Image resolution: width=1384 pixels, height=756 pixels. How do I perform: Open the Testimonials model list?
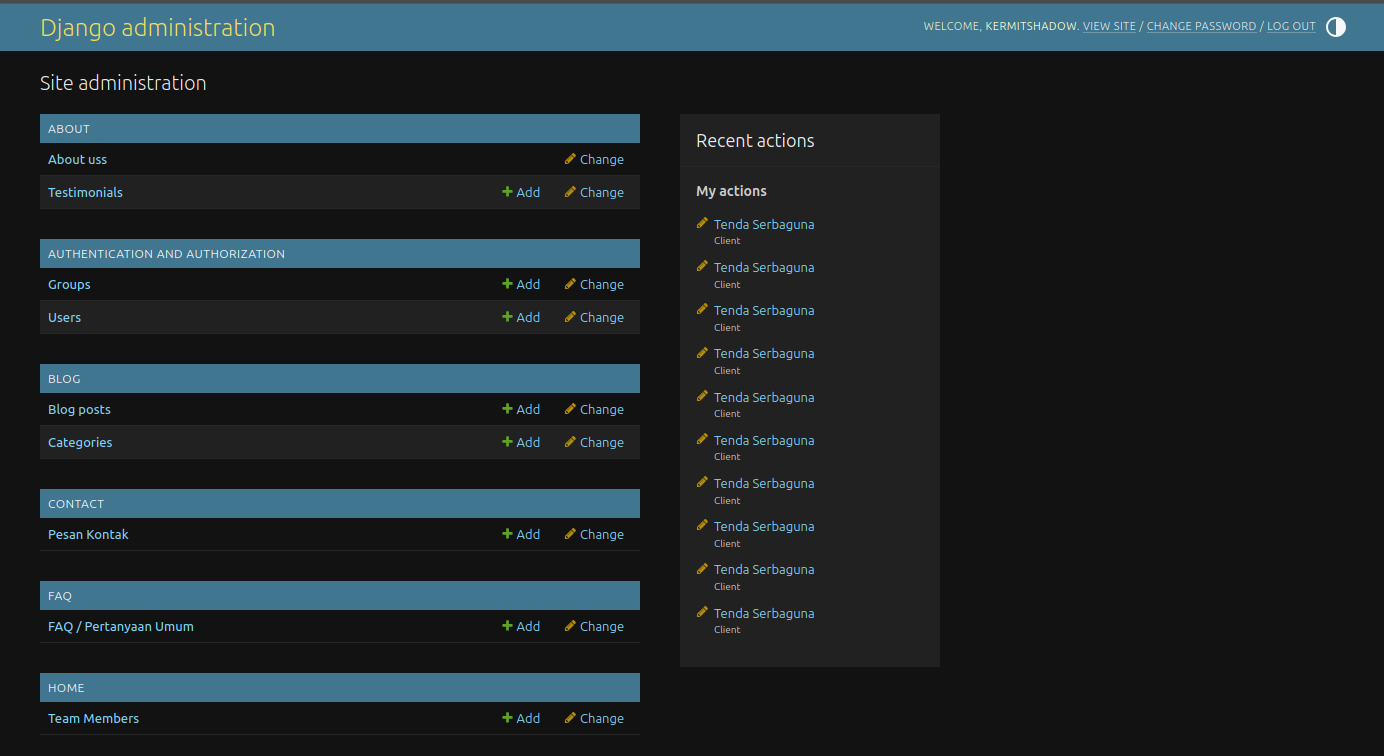click(x=85, y=192)
